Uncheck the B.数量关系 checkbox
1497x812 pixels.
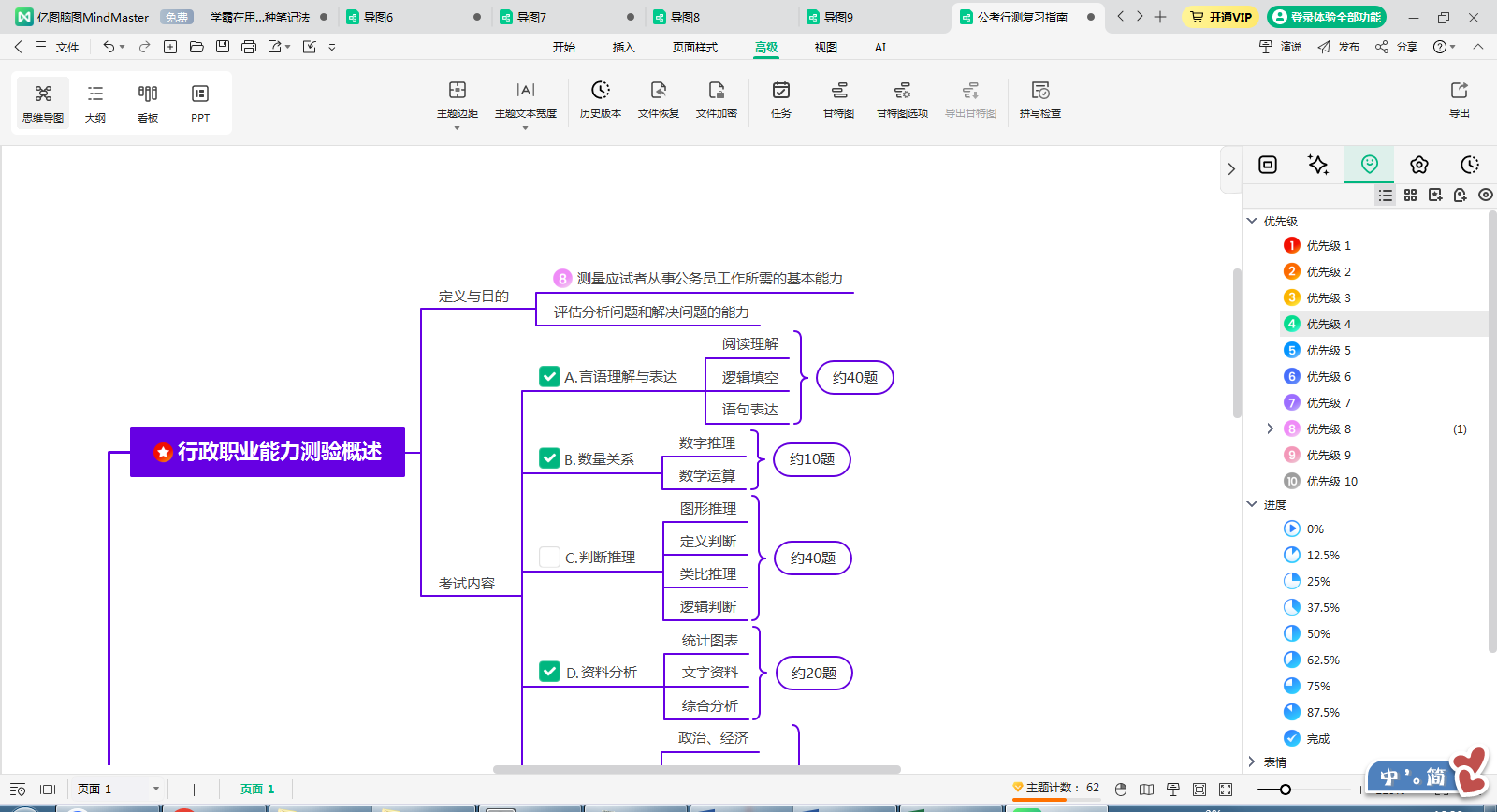(x=549, y=458)
